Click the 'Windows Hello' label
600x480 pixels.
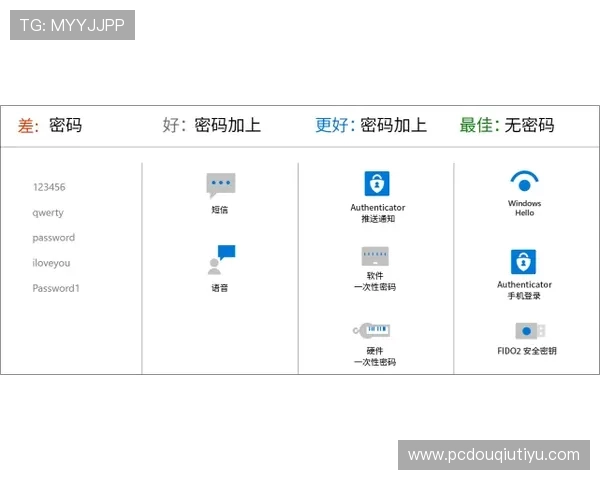[524, 208]
